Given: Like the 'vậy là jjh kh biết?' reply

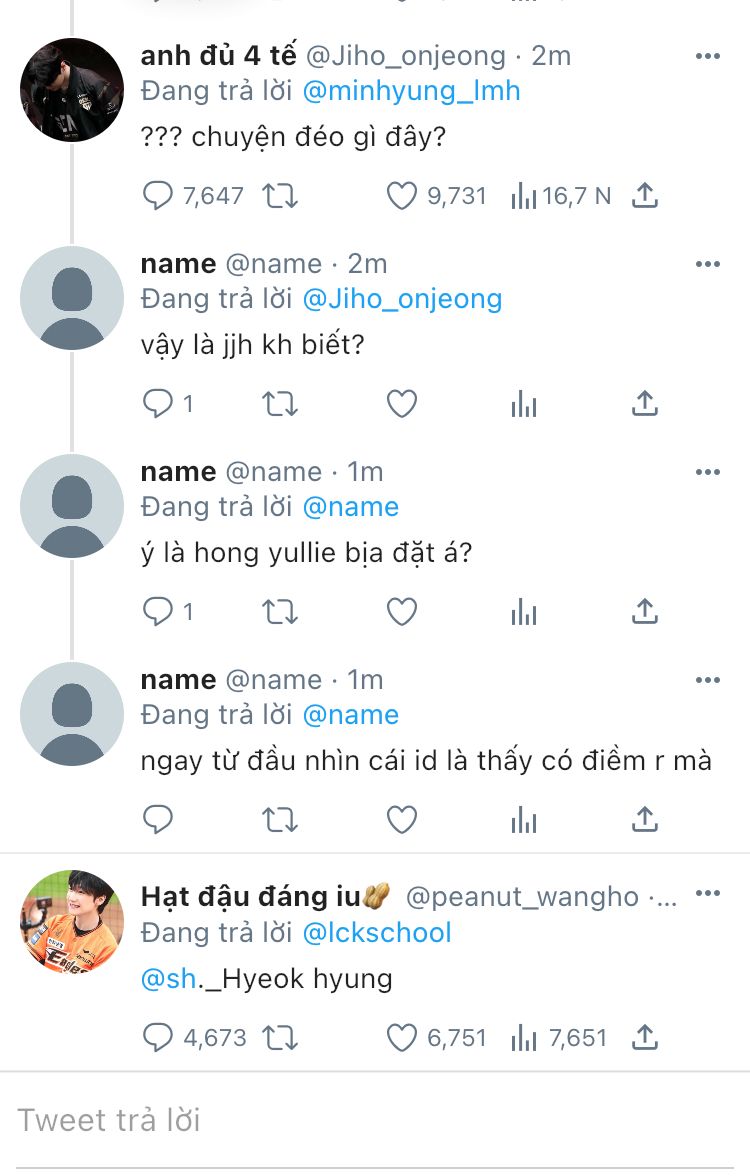Looking at the screenshot, I should pyautogui.click(x=401, y=404).
